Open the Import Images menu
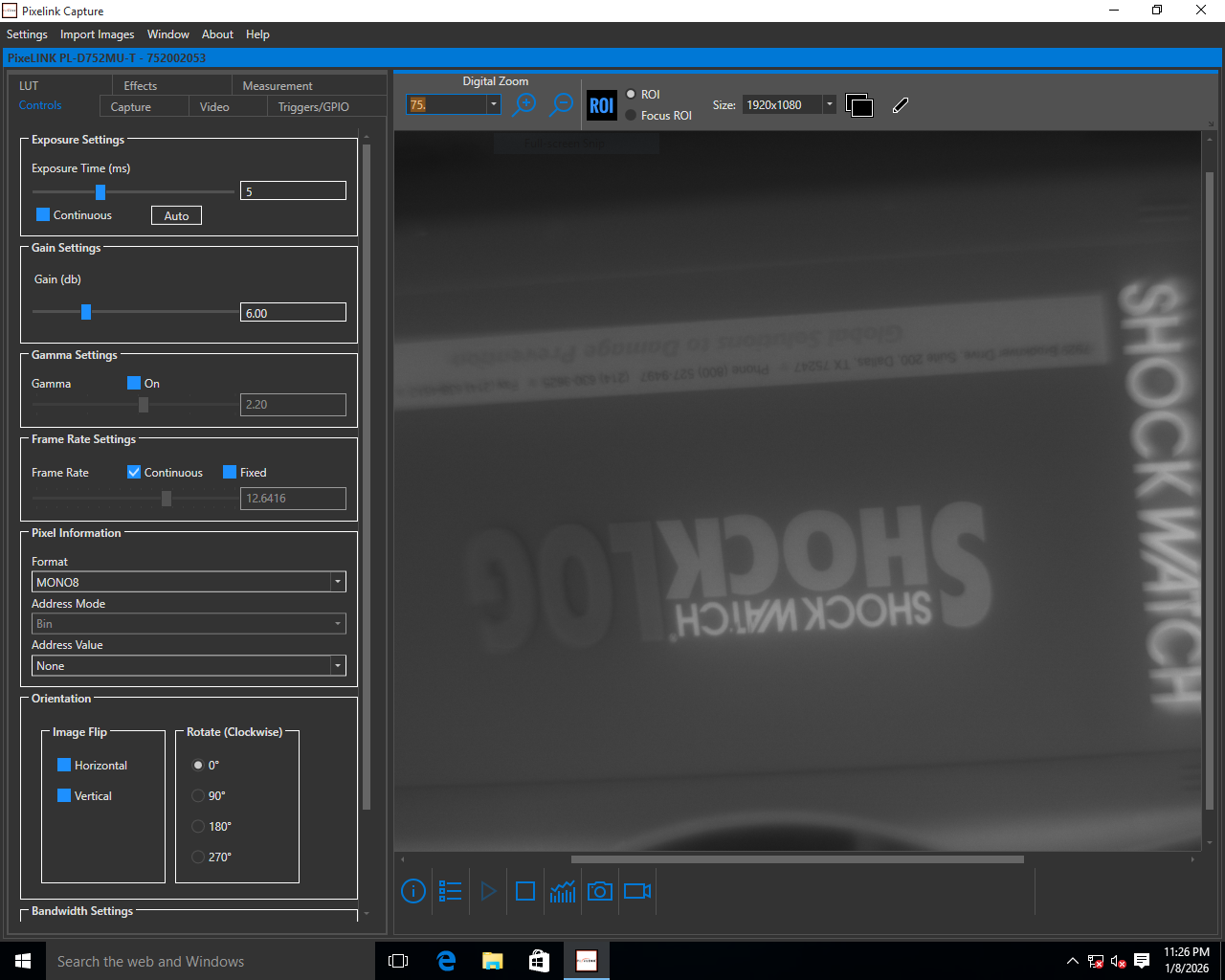The width and height of the screenshot is (1225, 980). click(97, 34)
